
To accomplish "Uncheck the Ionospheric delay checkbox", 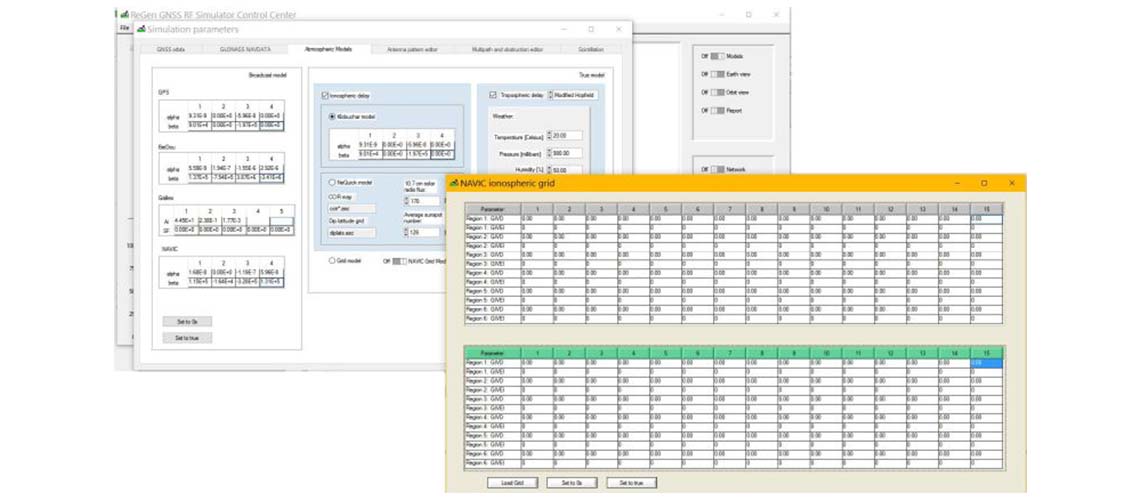I will (325, 96).
